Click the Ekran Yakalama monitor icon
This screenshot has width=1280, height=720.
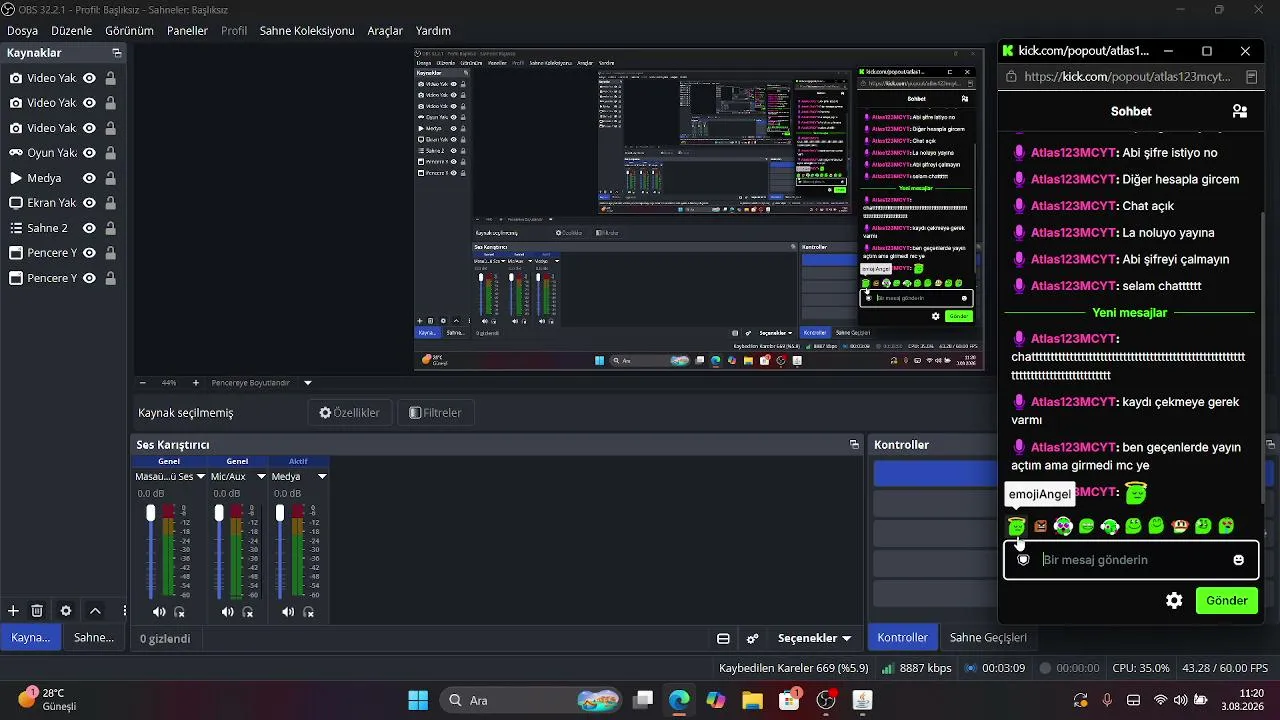pyautogui.click(x=16, y=203)
